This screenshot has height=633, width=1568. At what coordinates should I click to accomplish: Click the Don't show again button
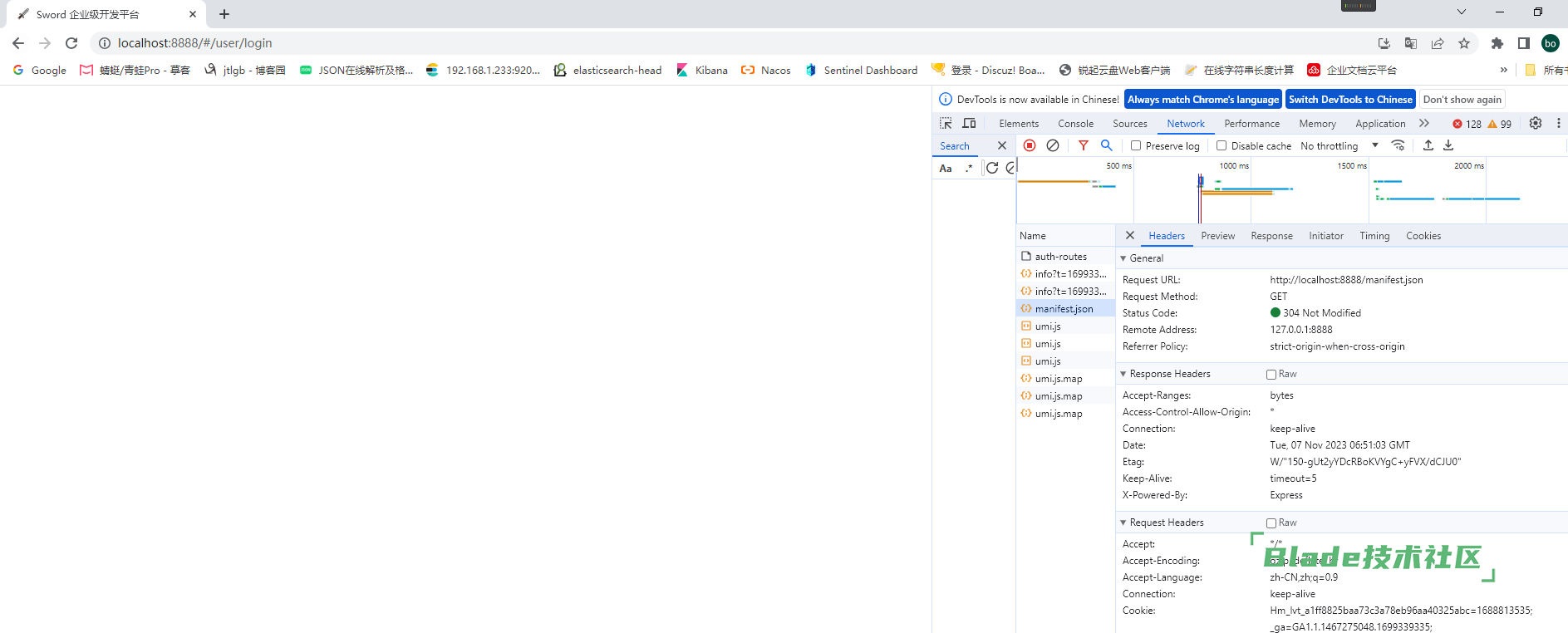point(1462,100)
